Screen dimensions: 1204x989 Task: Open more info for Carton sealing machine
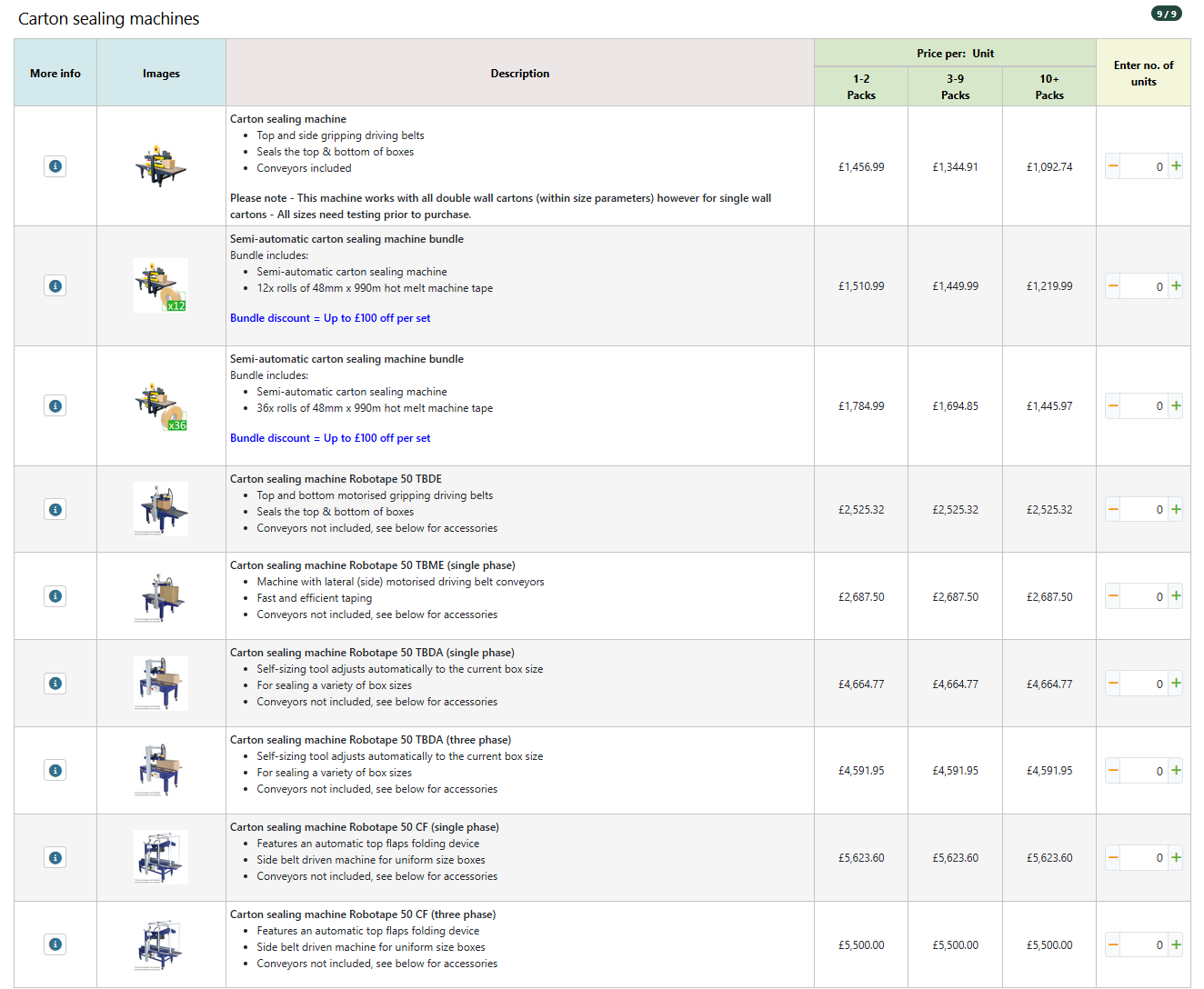(55, 166)
